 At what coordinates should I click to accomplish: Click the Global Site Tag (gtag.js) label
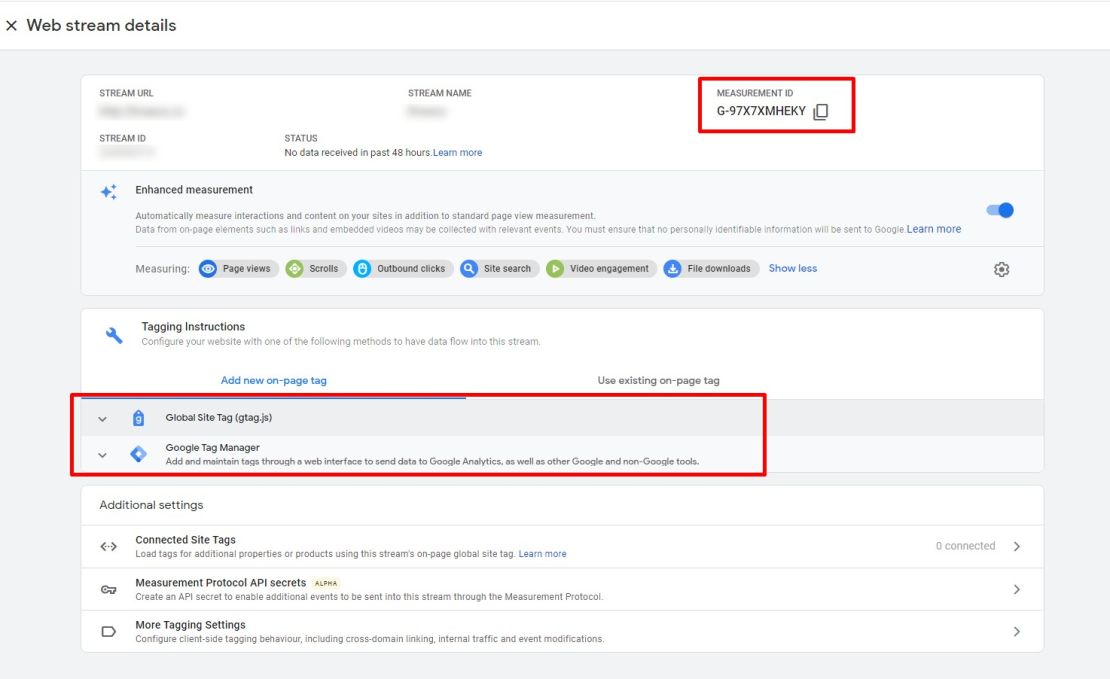pos(219,418)
